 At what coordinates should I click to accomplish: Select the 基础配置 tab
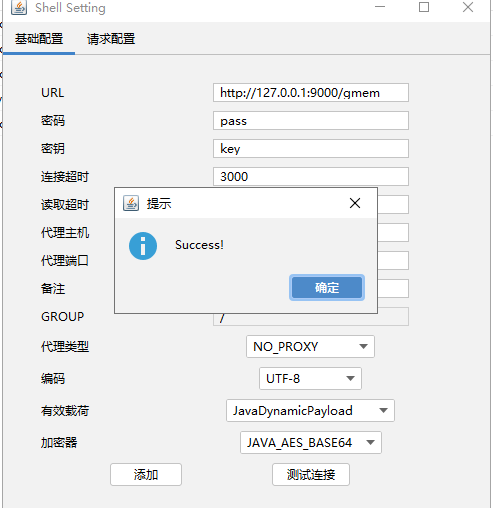point(39,39)
